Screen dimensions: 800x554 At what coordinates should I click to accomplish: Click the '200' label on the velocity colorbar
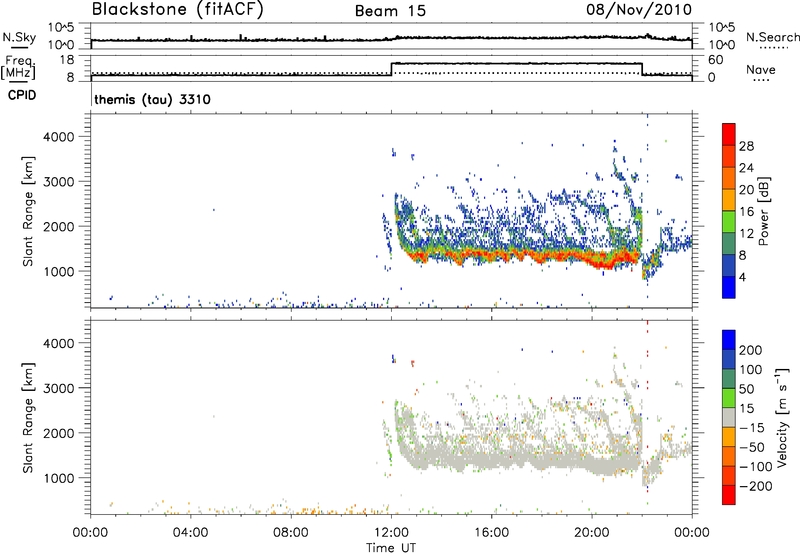click(x=751, y=350)
